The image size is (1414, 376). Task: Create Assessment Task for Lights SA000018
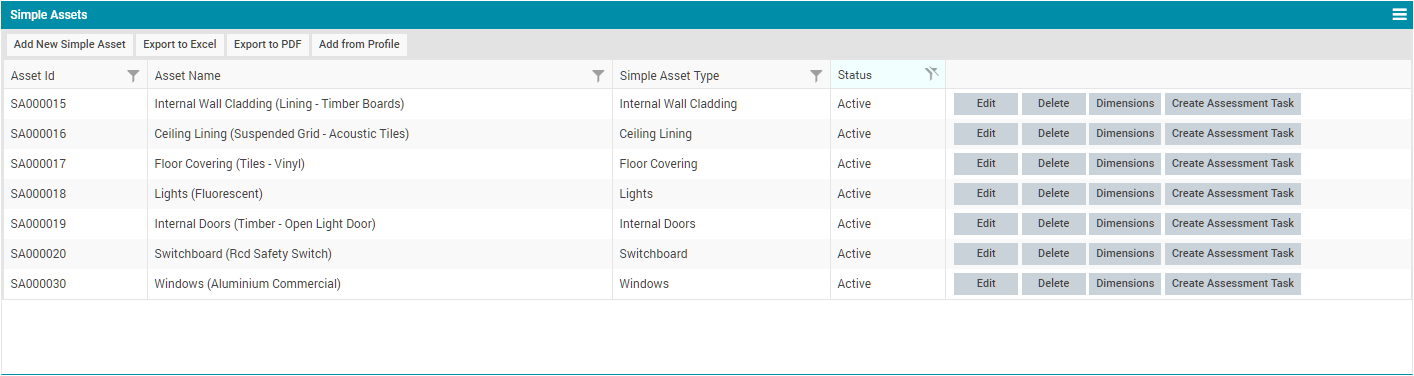coord(1233,194)
